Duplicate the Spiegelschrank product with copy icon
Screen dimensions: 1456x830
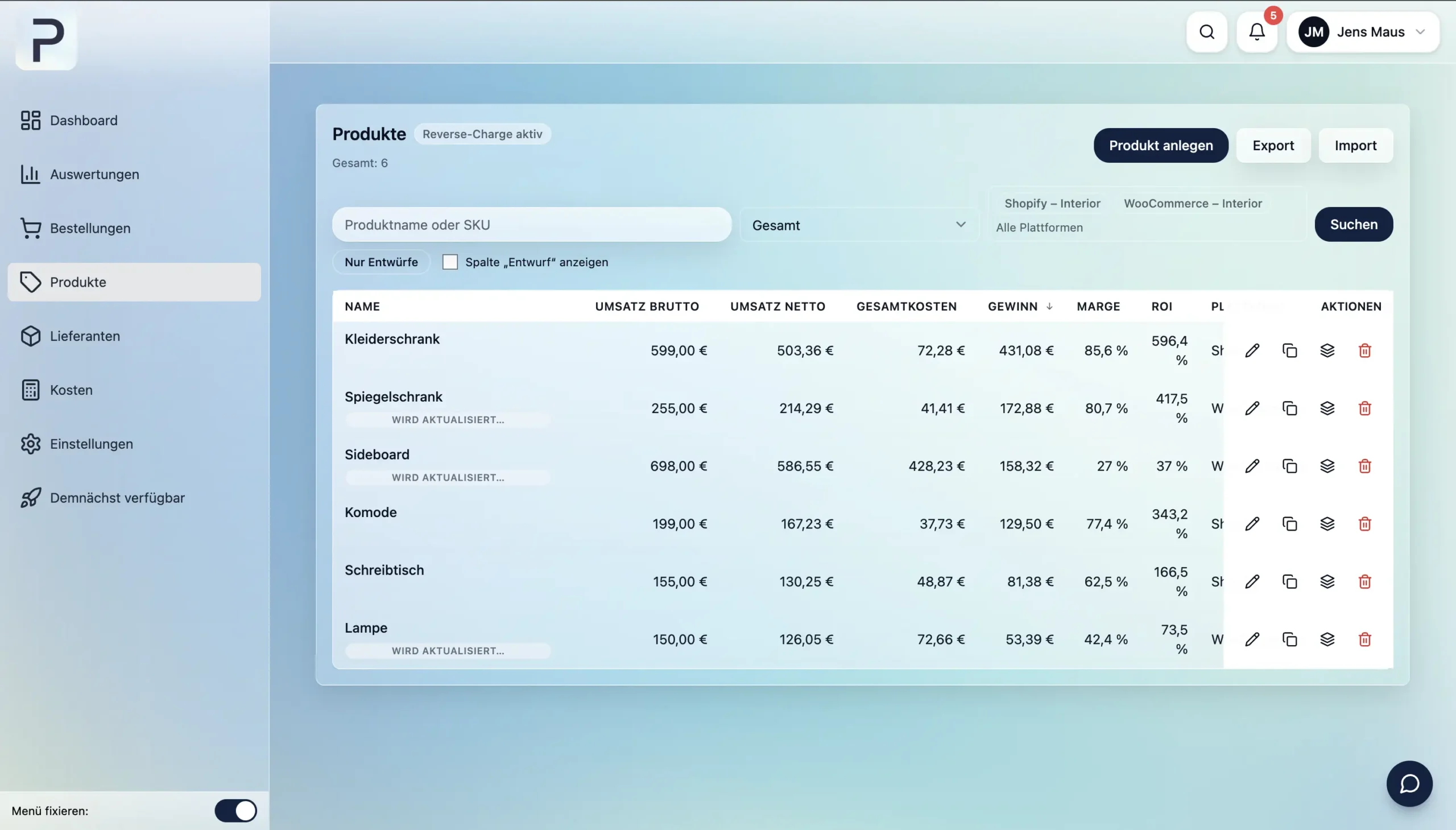point(1289,408)
